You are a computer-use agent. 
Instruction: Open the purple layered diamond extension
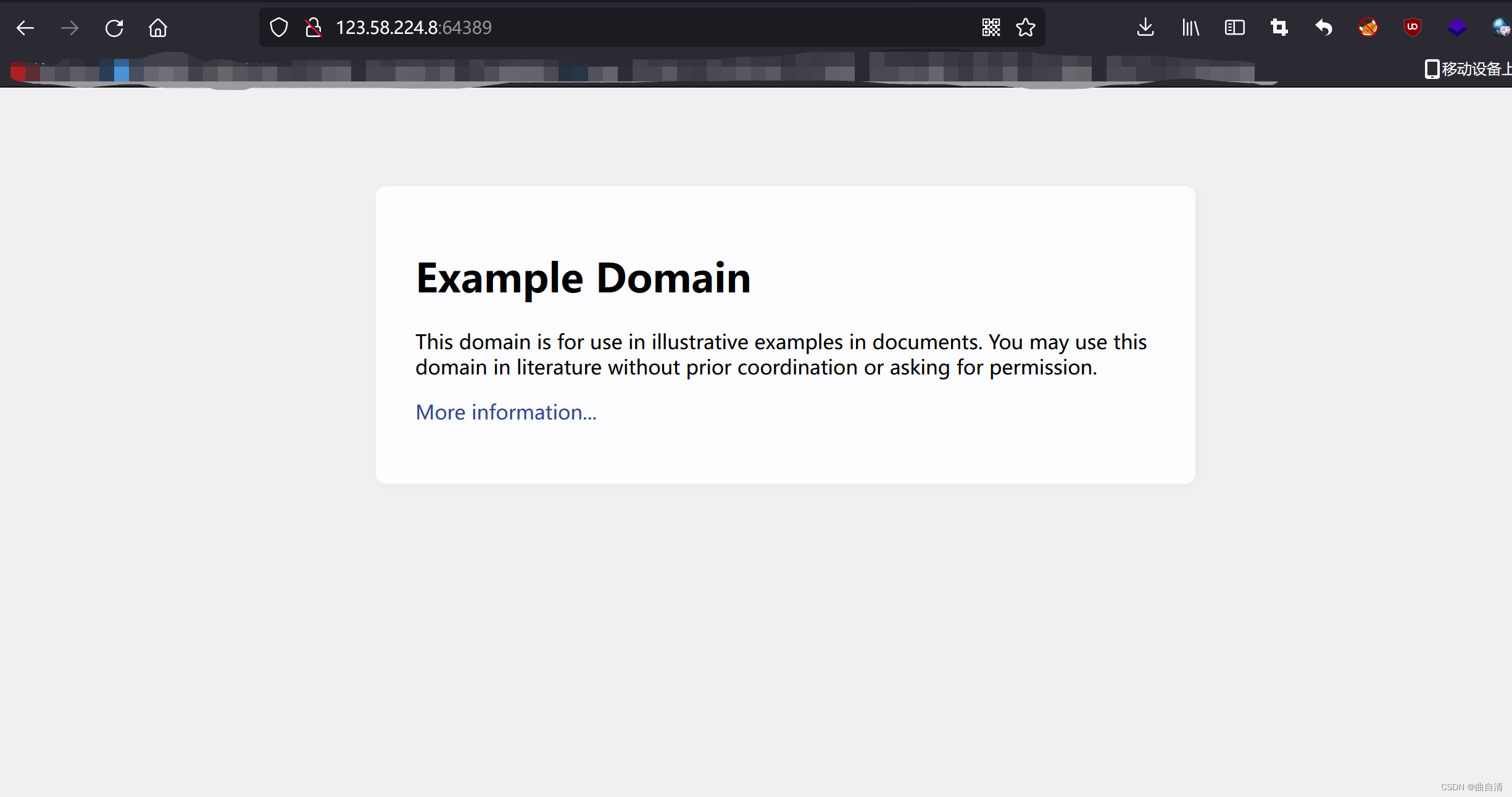1457,28
